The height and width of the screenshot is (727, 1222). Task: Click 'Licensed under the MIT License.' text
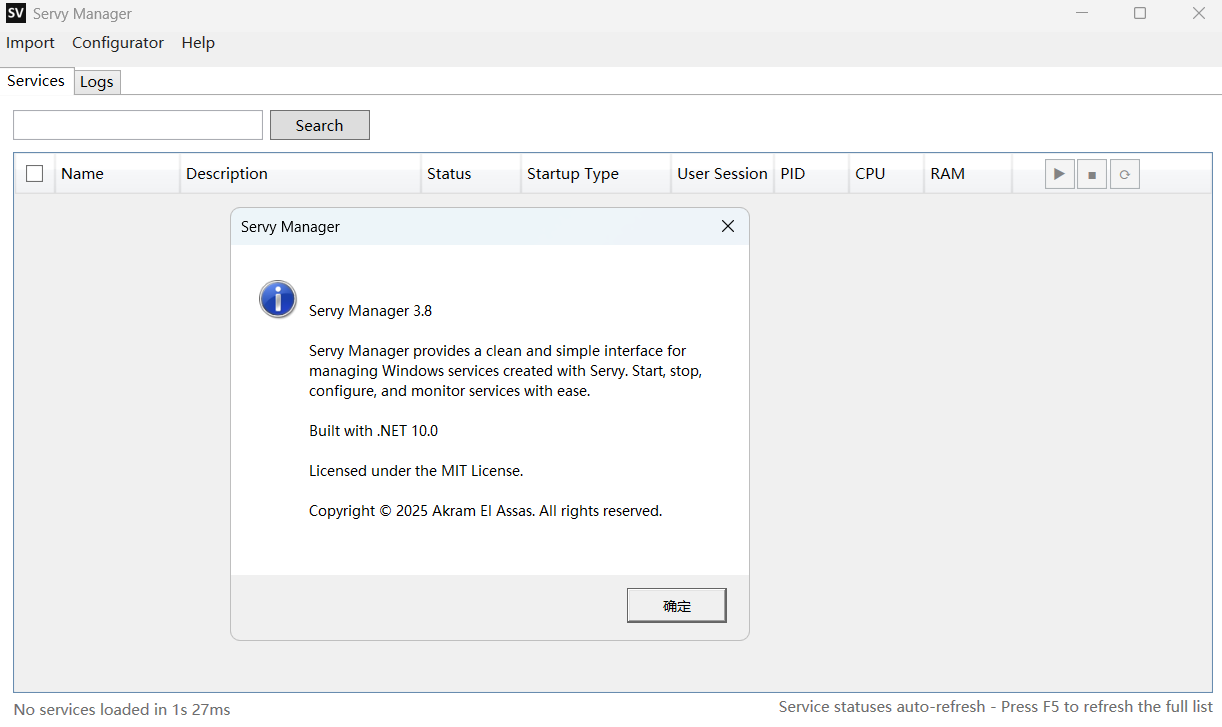click(416, 471)
